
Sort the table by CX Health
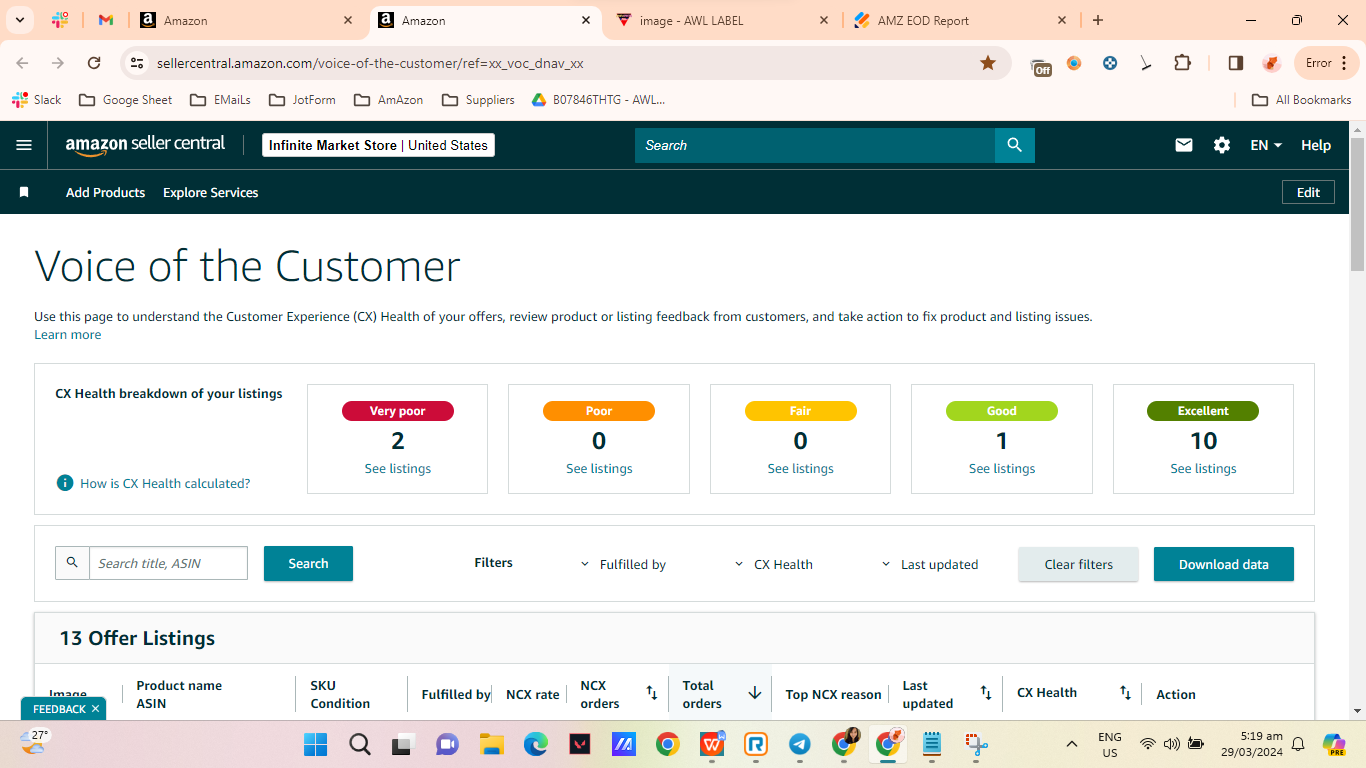click(1125, 693)
